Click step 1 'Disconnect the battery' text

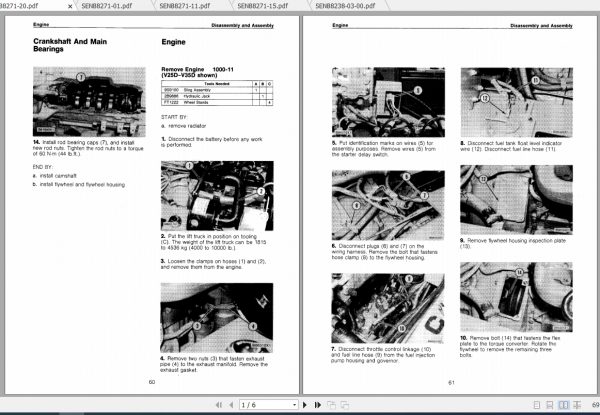212,142
